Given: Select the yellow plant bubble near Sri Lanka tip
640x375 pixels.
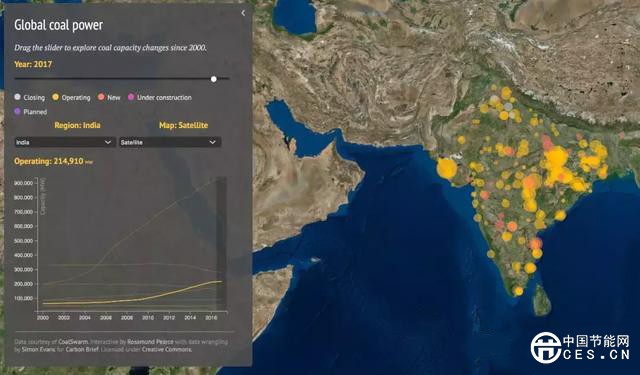Looking at the screenshot, I should click(518, 291).
